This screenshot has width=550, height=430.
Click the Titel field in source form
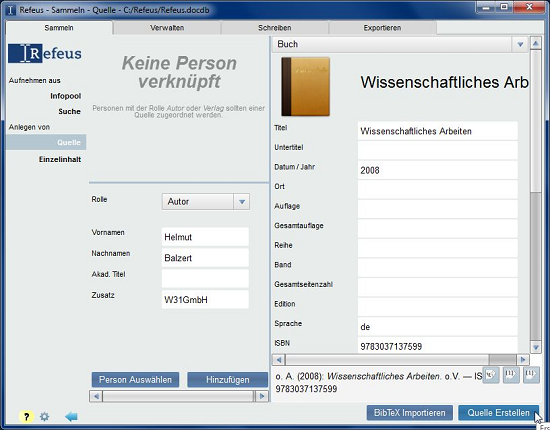point(438,131)
